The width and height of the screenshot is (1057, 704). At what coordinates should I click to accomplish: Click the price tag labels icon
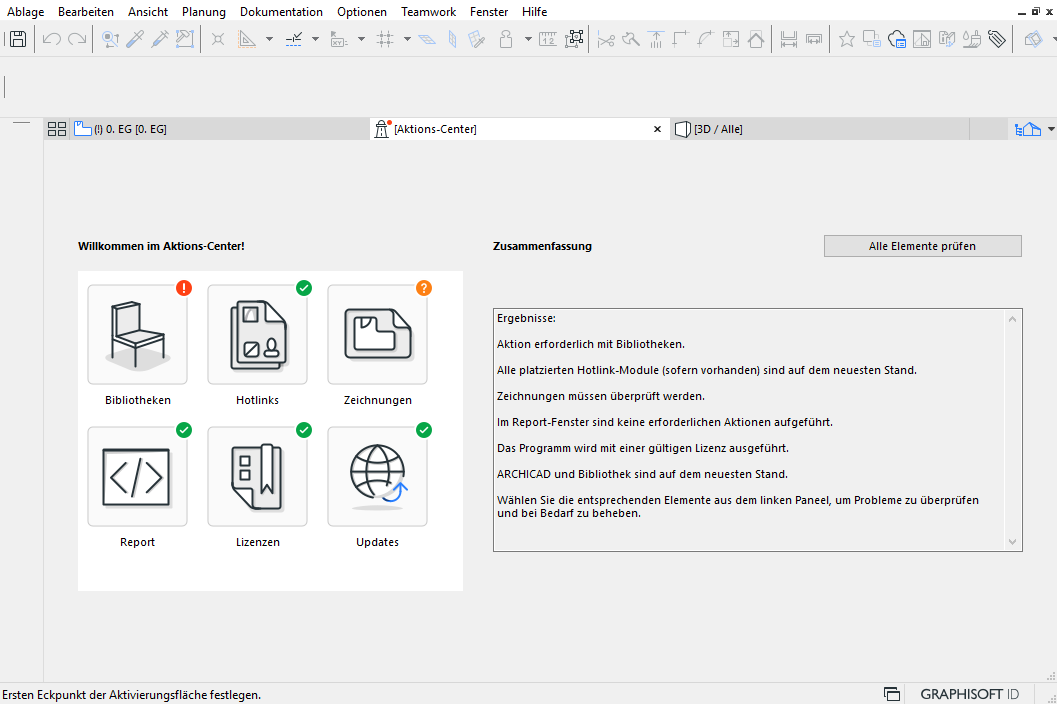coord(997,39)
